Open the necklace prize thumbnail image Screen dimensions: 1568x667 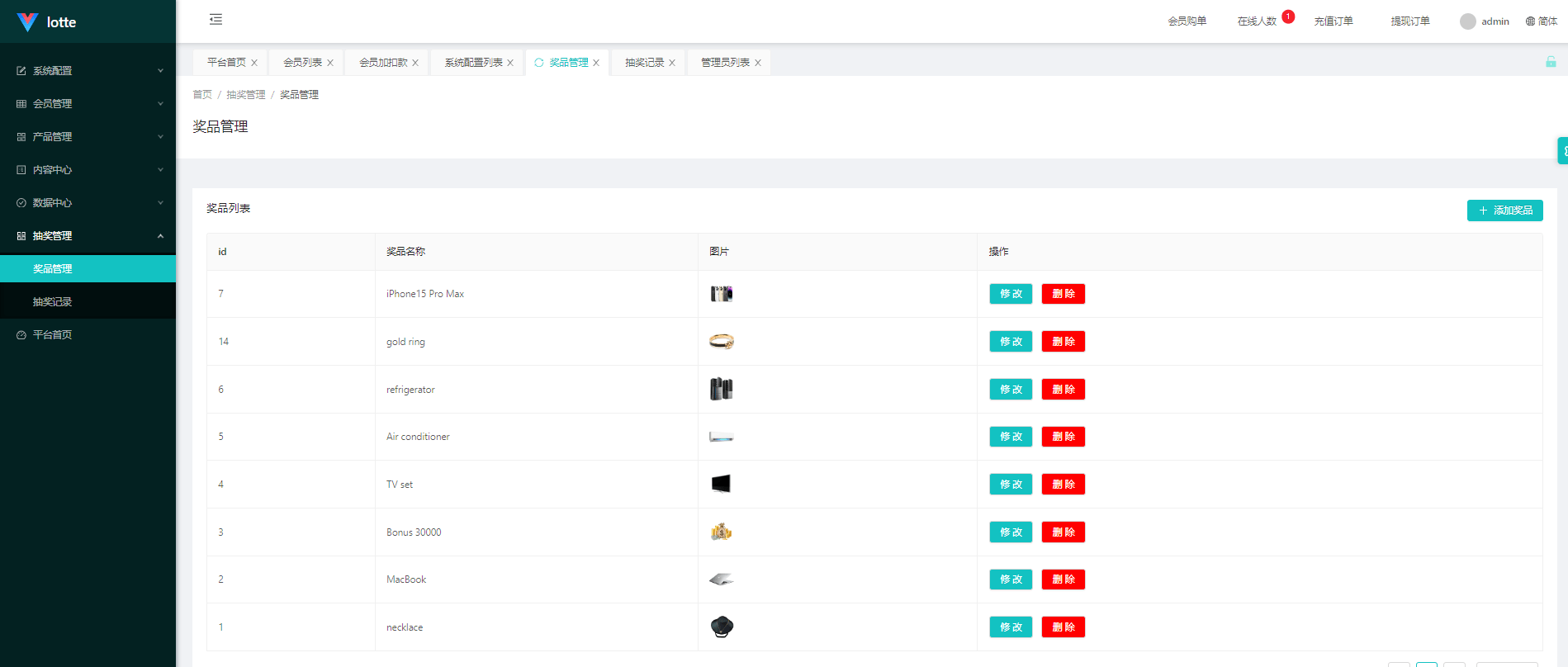[x=721, y=627]
